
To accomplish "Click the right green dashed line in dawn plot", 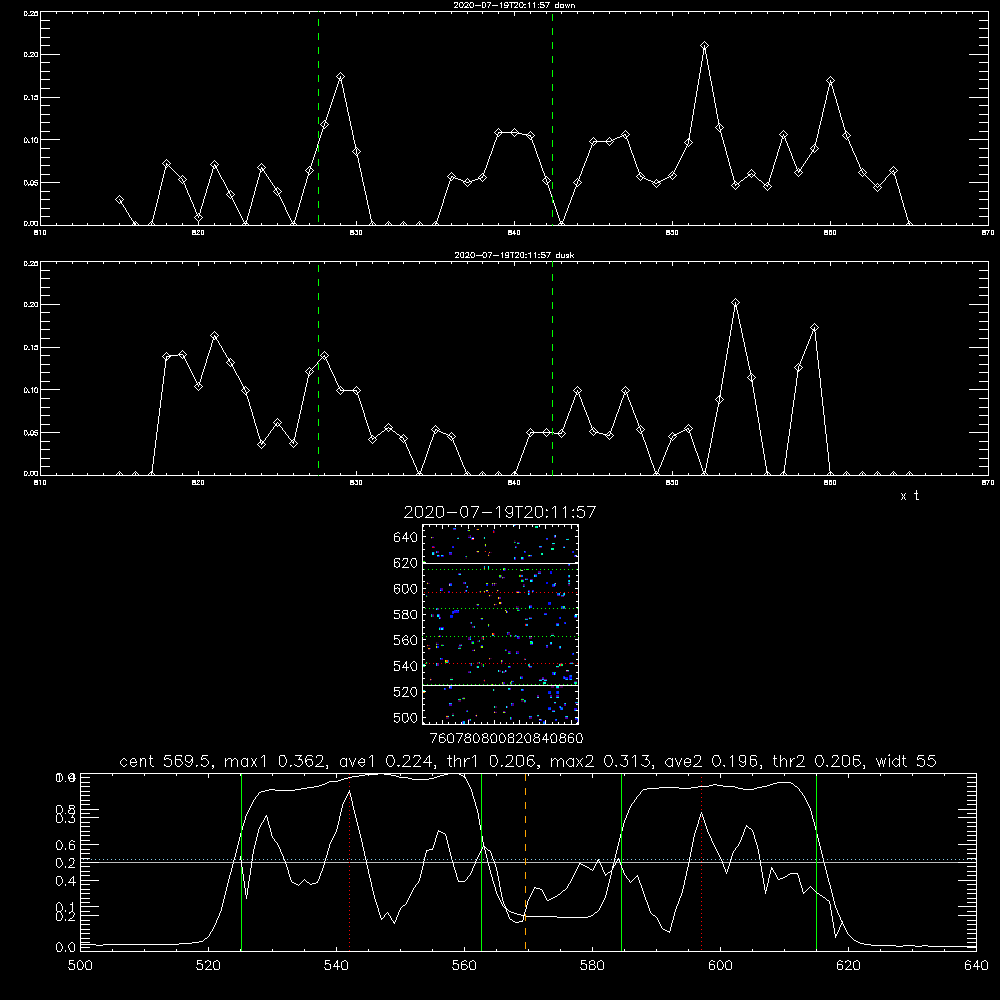I will click(x=552, y=118).
